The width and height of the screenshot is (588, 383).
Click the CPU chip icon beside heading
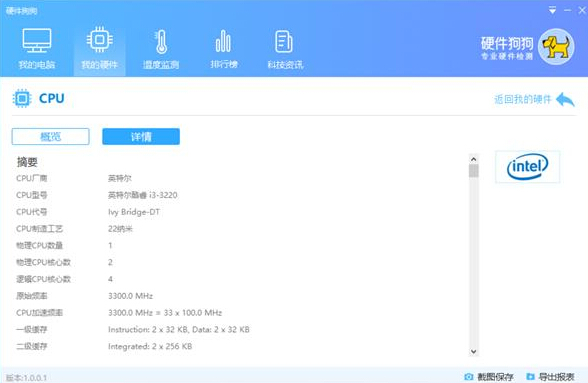click(22, 99)
